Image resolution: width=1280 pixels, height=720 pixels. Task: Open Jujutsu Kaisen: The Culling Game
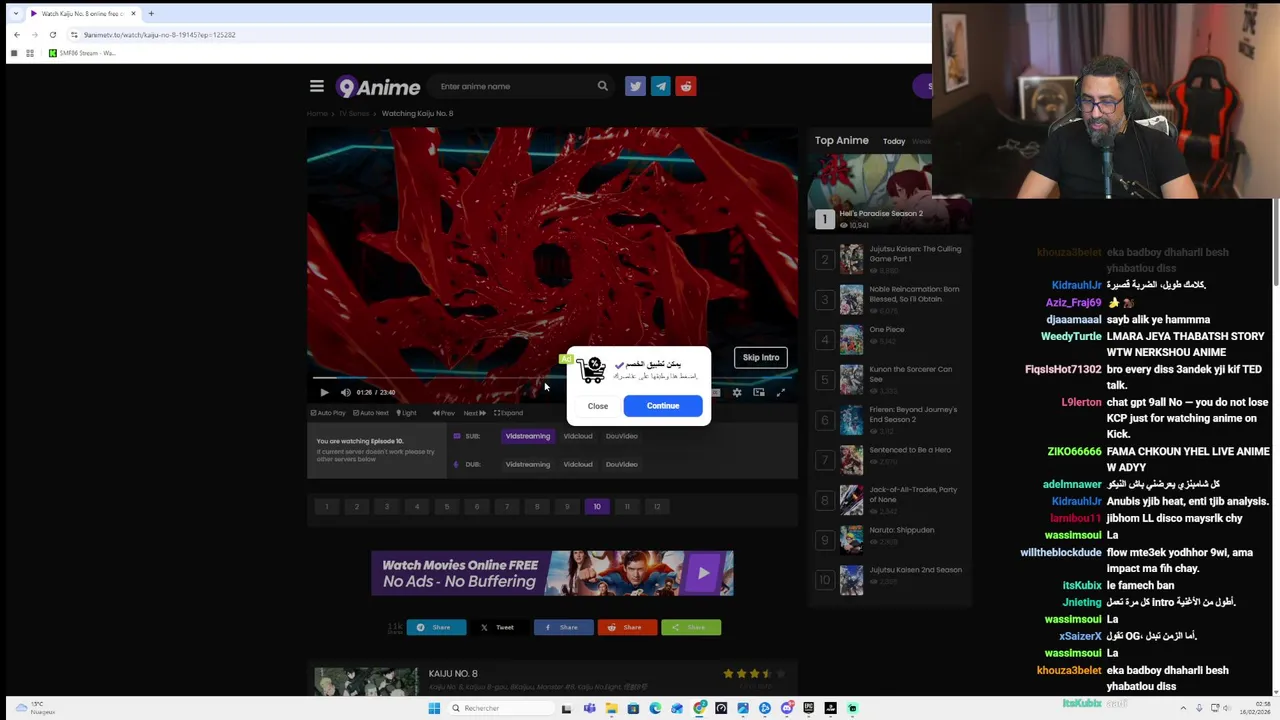click(x=915, y=254)
